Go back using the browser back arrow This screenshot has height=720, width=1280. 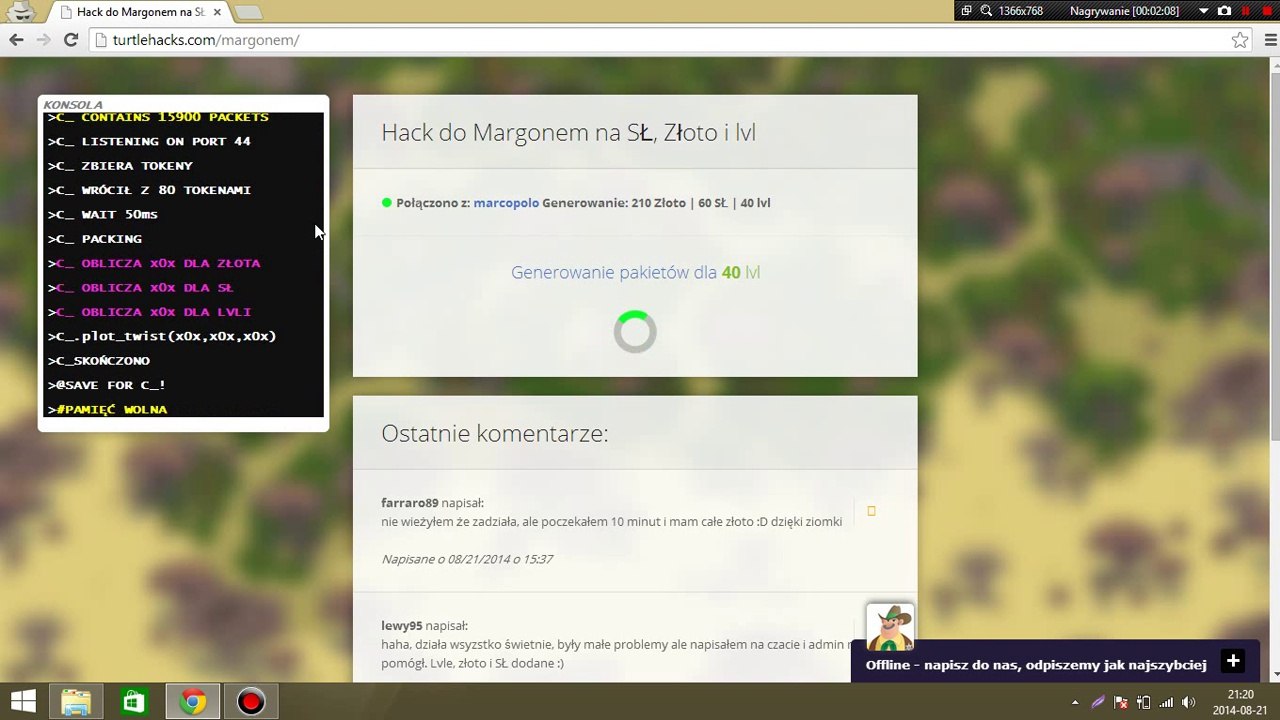click(x=16, y=40)
